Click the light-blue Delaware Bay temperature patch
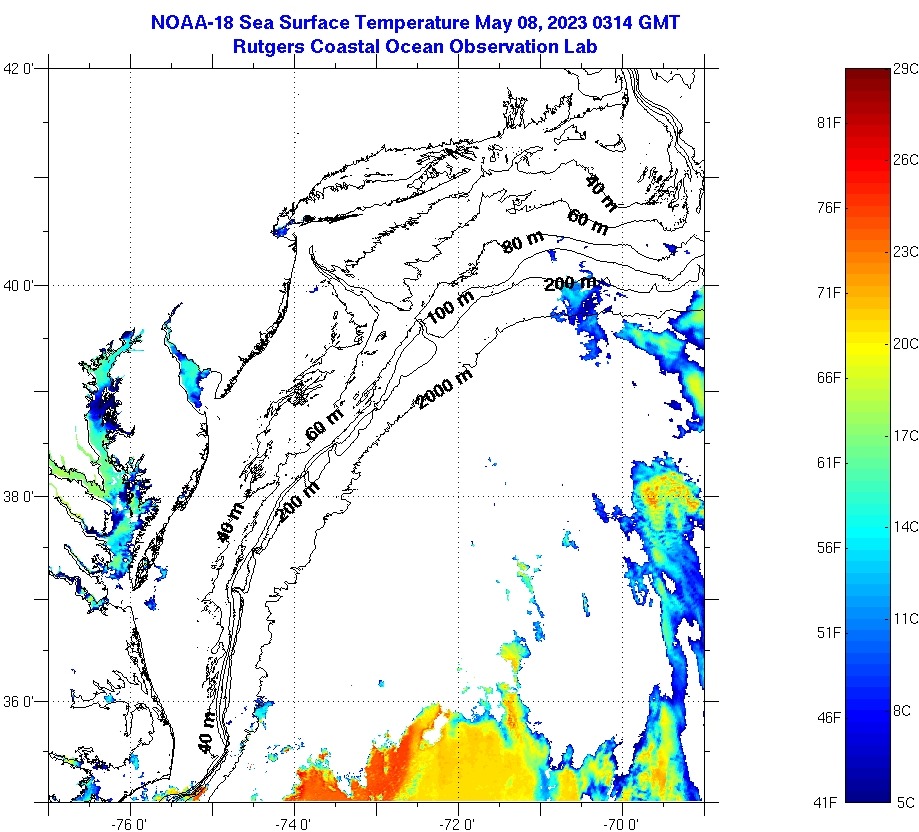 (x=190, y=375)
